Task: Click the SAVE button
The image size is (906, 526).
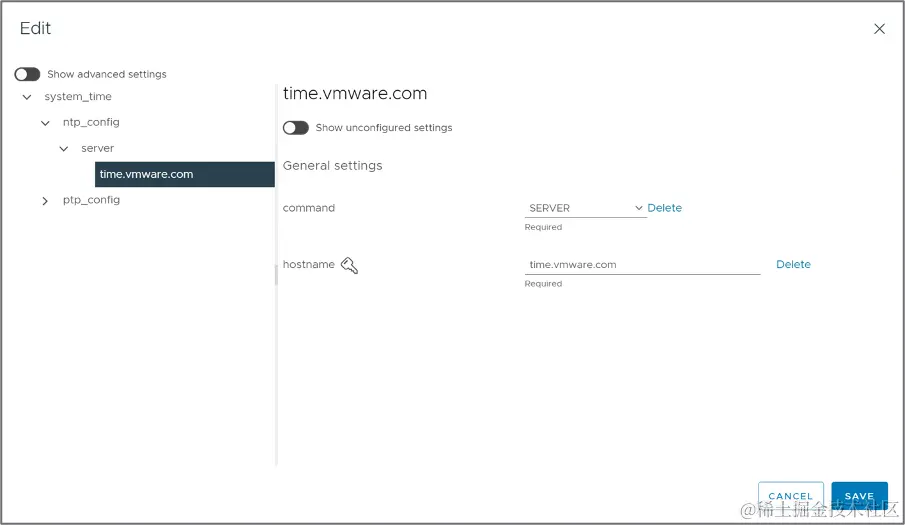Action: tap(859, 496)
